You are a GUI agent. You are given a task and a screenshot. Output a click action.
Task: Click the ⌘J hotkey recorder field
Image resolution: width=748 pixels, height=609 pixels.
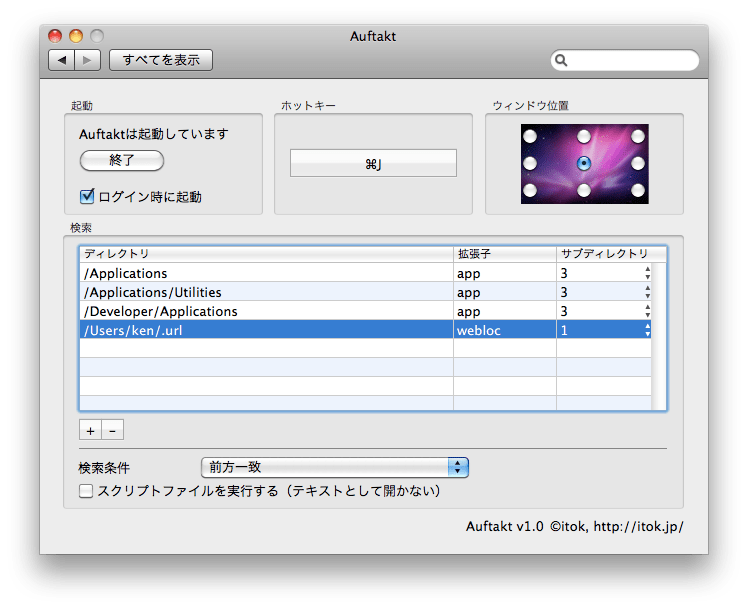coord(373,163)
